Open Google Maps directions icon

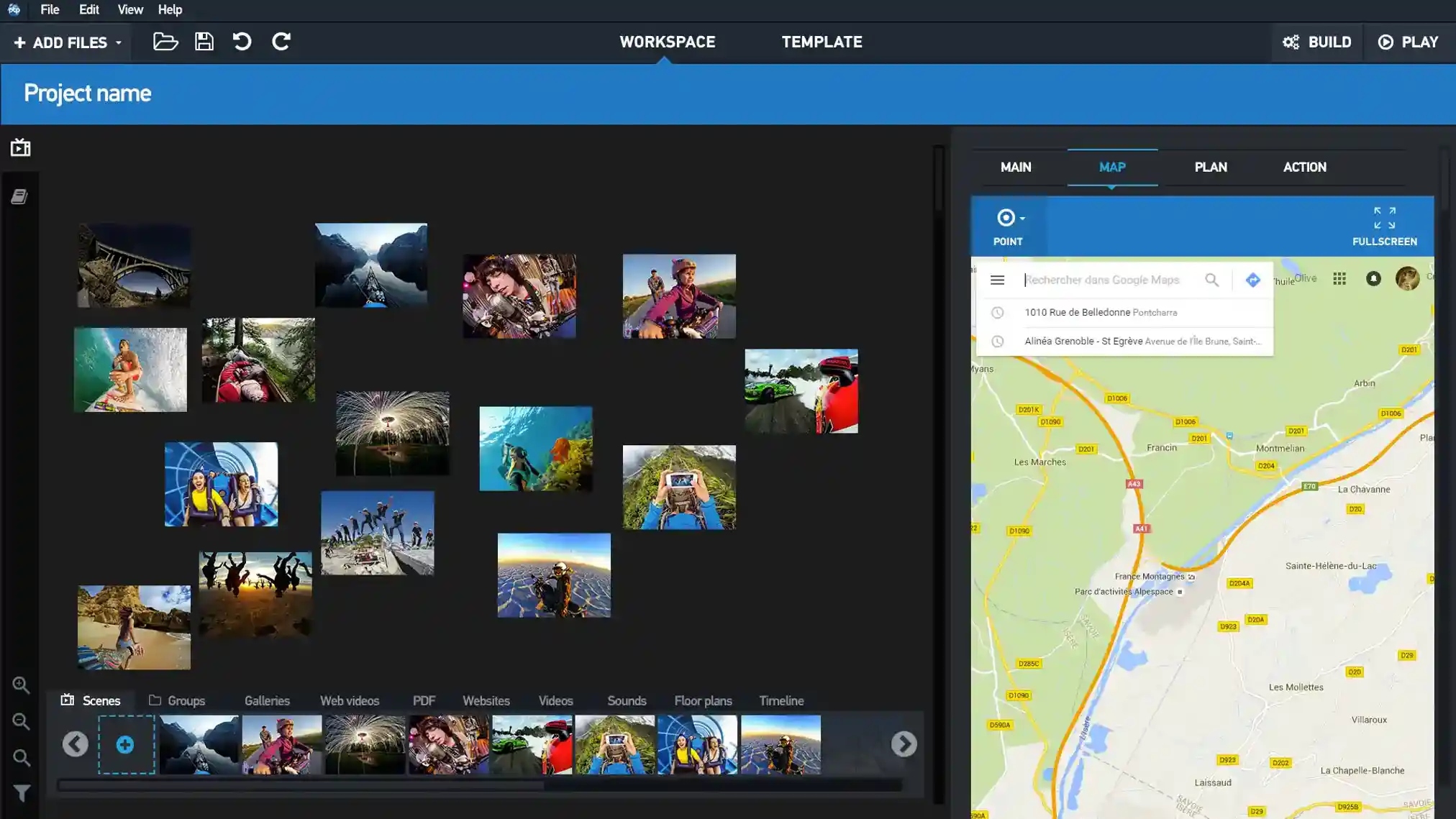[1253, 280]
